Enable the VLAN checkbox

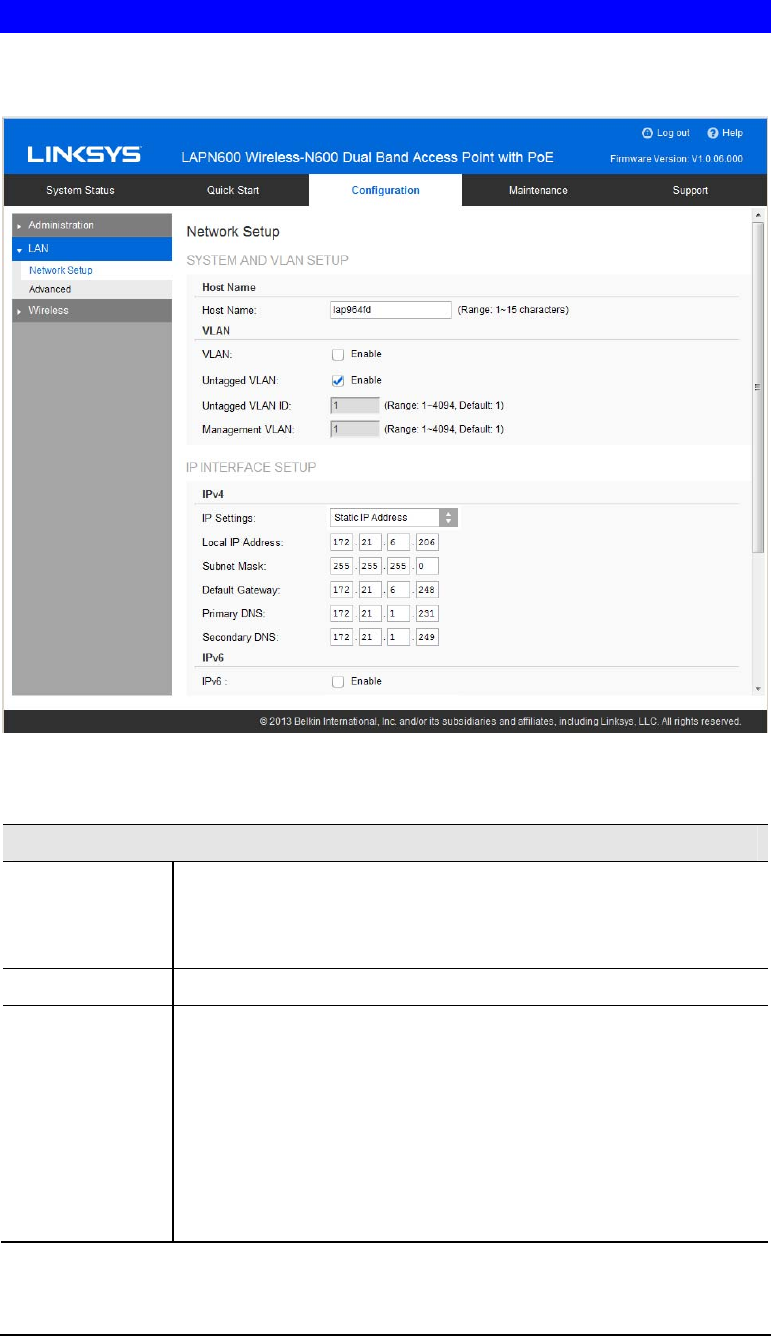(338, 354)
